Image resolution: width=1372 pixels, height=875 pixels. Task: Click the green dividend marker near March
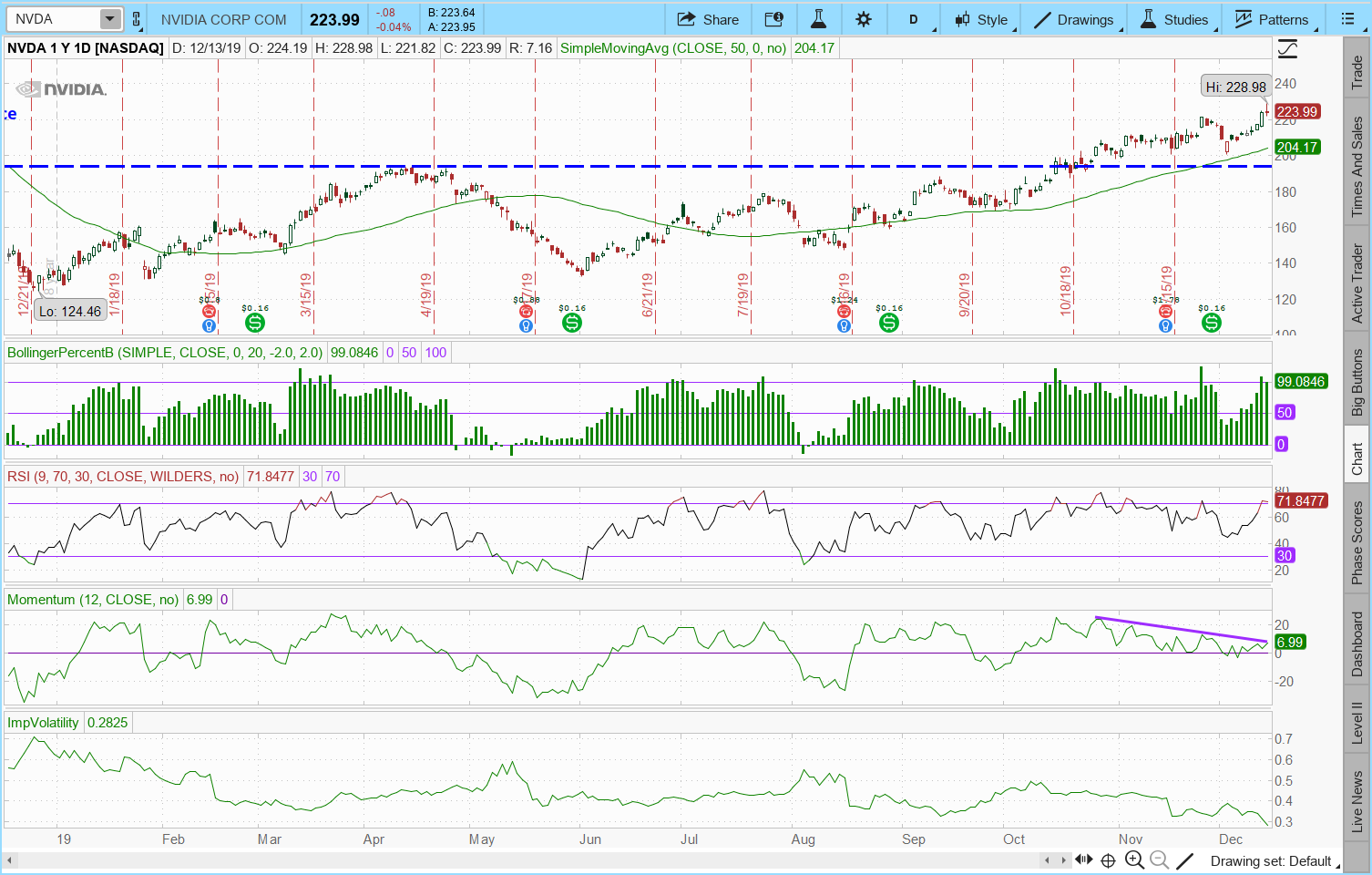tap(254, 323)
